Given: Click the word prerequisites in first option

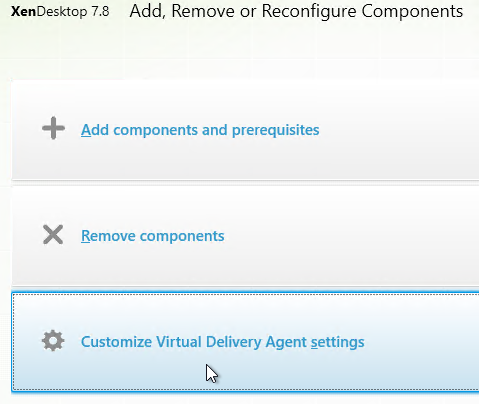Looking at the screenshot, I should 275,131.
